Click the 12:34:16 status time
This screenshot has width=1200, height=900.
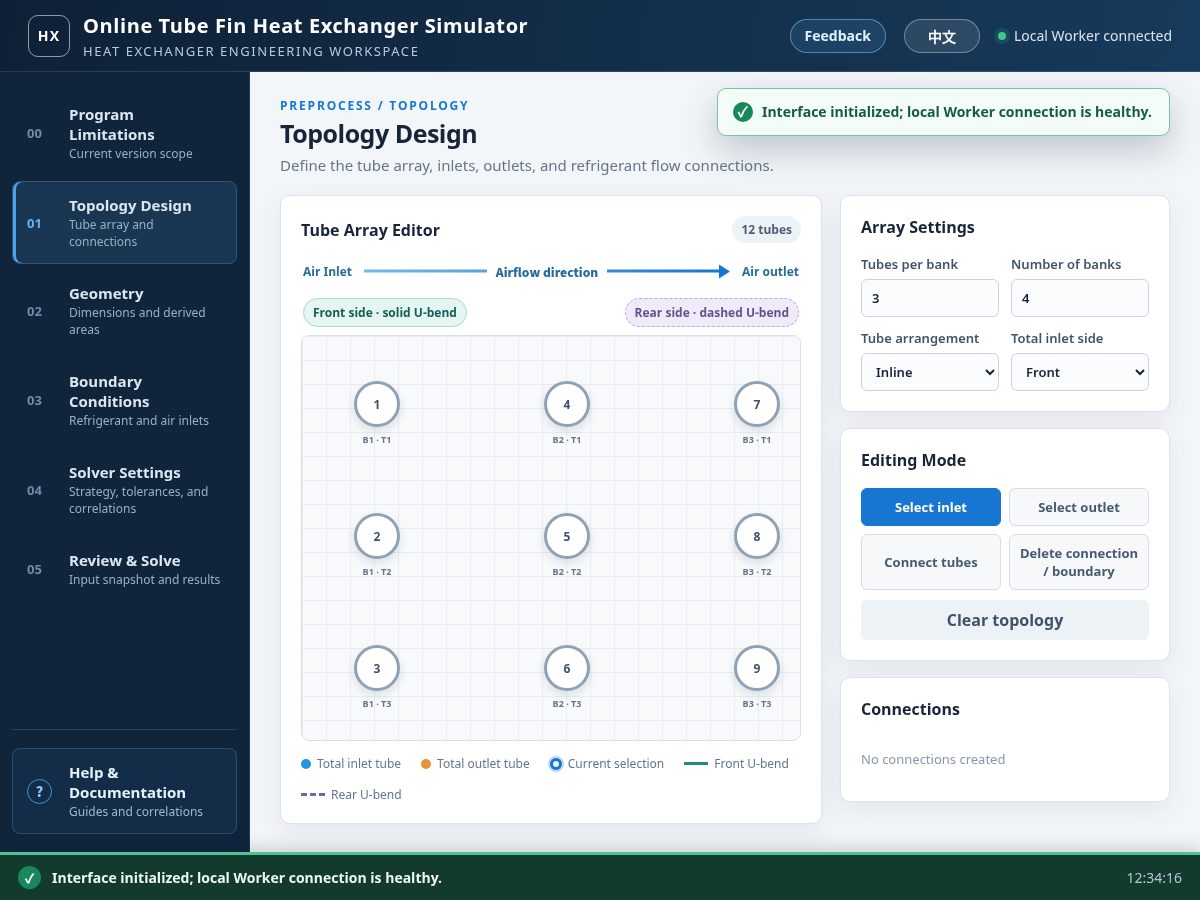[x=1154, y=878]
